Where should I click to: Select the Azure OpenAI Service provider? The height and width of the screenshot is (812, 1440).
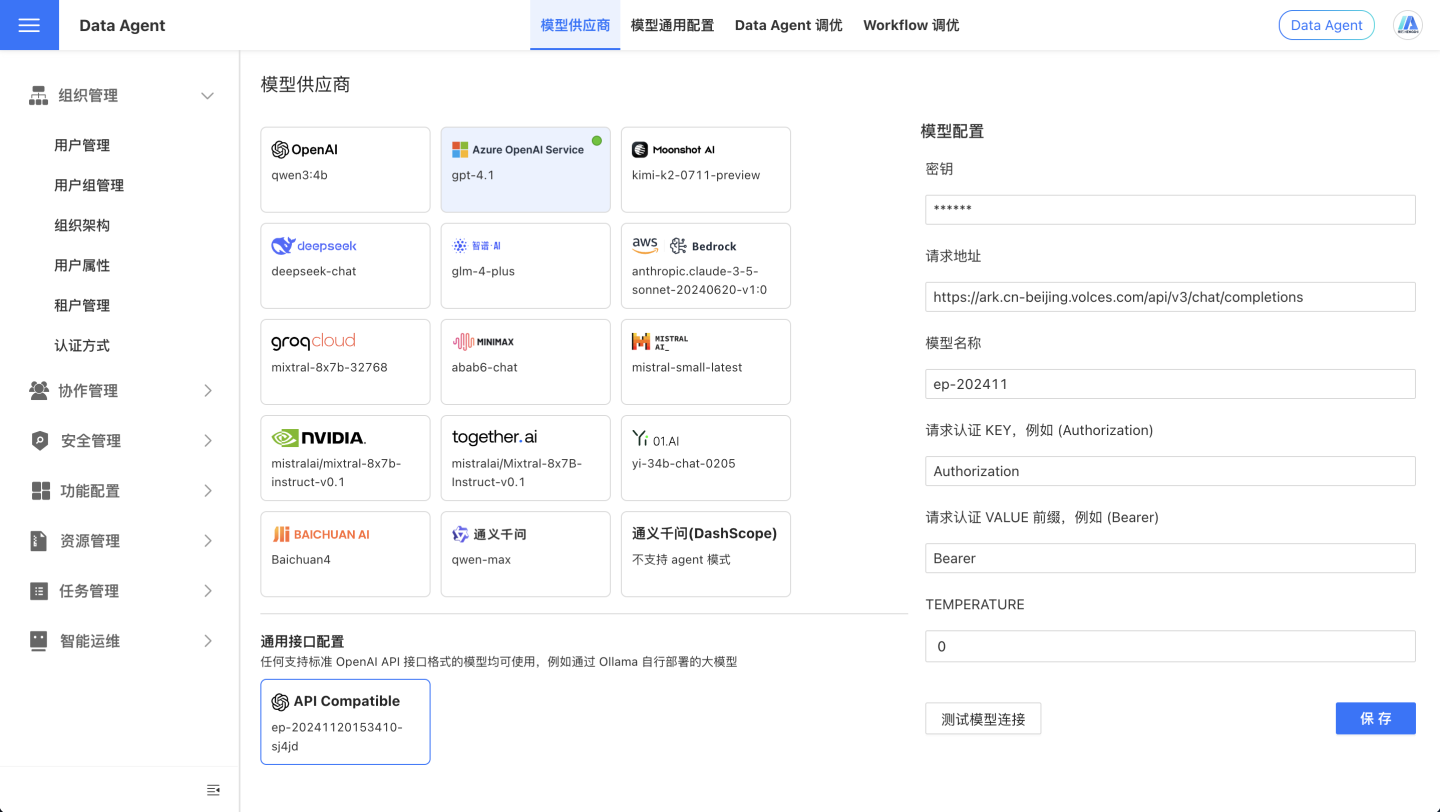525,169
